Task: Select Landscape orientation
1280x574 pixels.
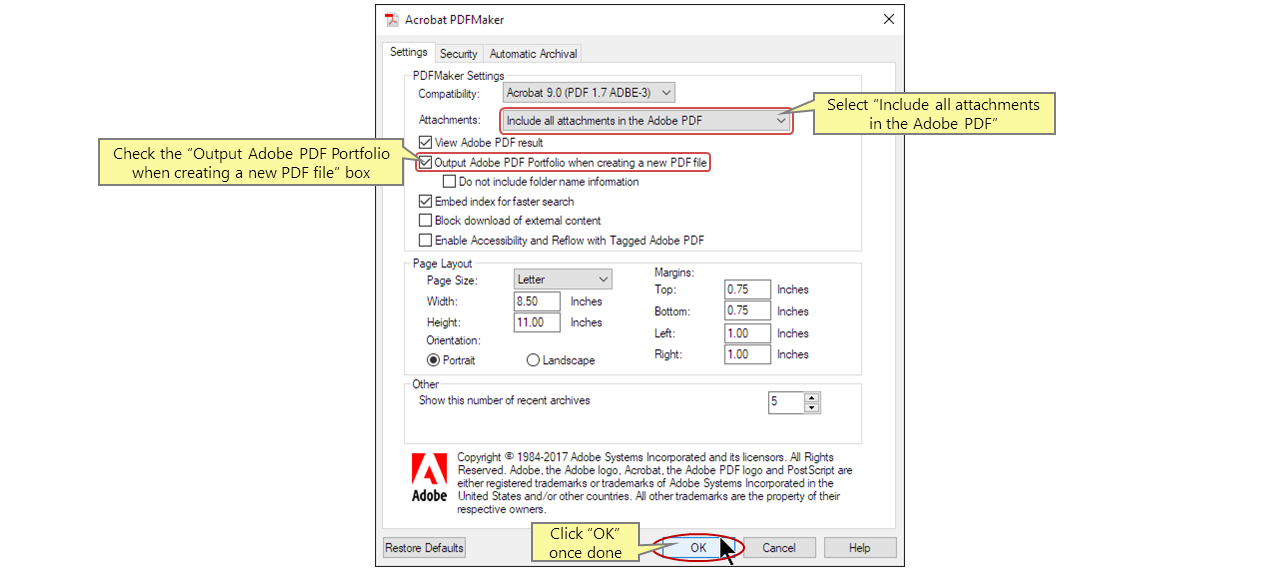Action: coord(533,360)
